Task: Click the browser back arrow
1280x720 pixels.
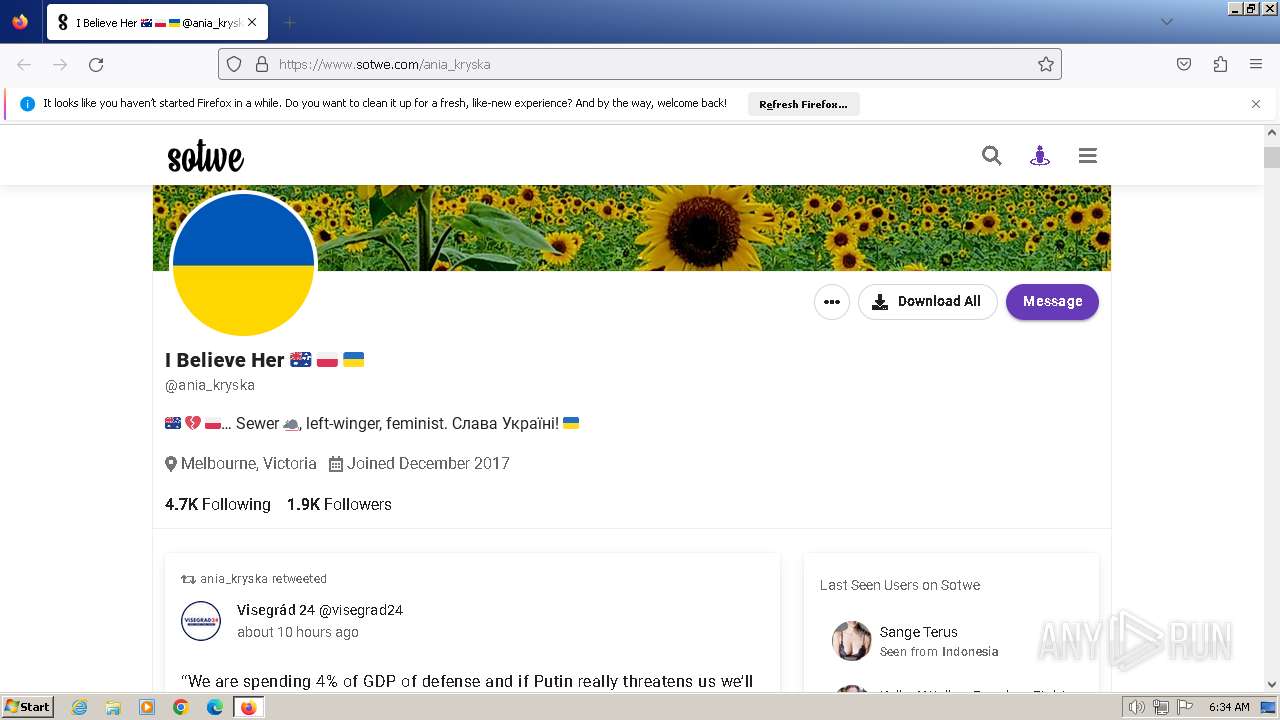Action: (x=24, y=64)
